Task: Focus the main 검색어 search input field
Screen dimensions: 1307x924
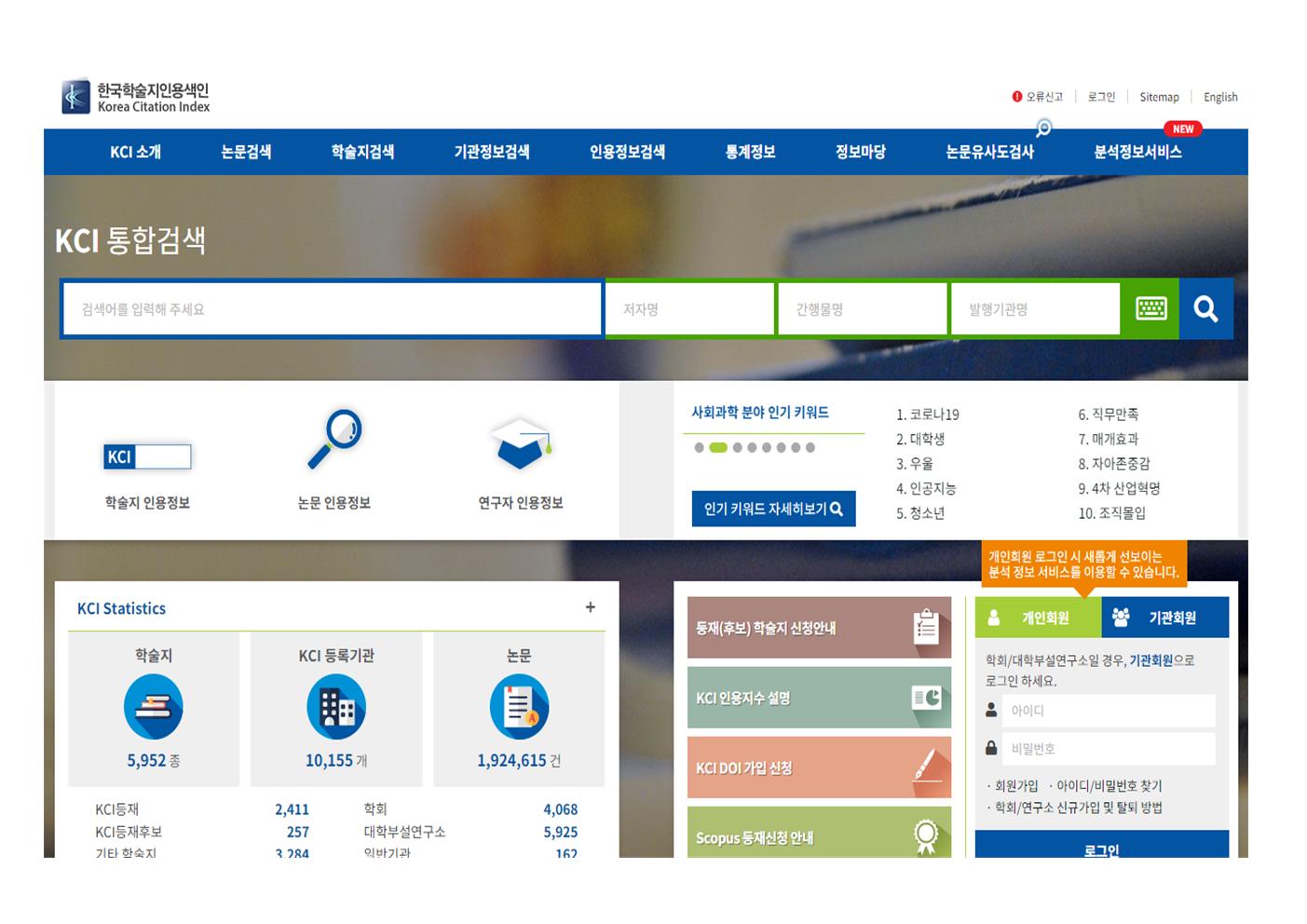Action: (332, 309)
